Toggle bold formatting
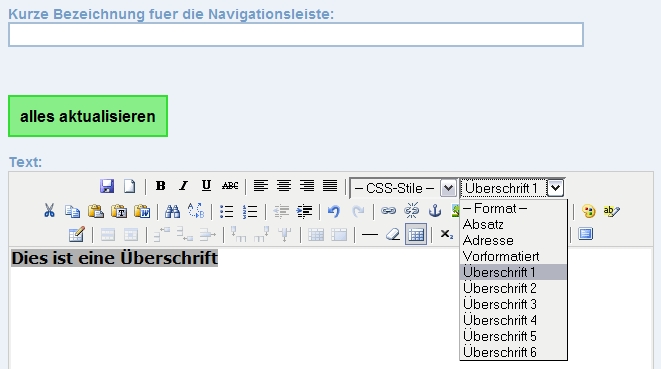 coord(160,186)
